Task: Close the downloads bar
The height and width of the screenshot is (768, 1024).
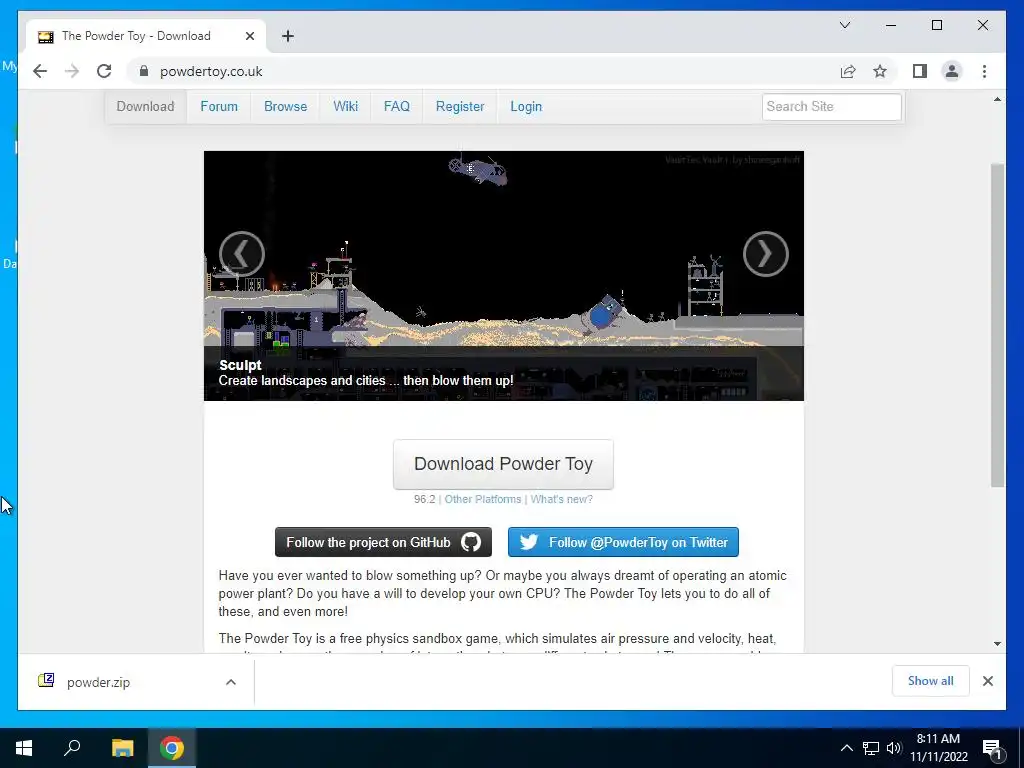Action: coord(987,681)
